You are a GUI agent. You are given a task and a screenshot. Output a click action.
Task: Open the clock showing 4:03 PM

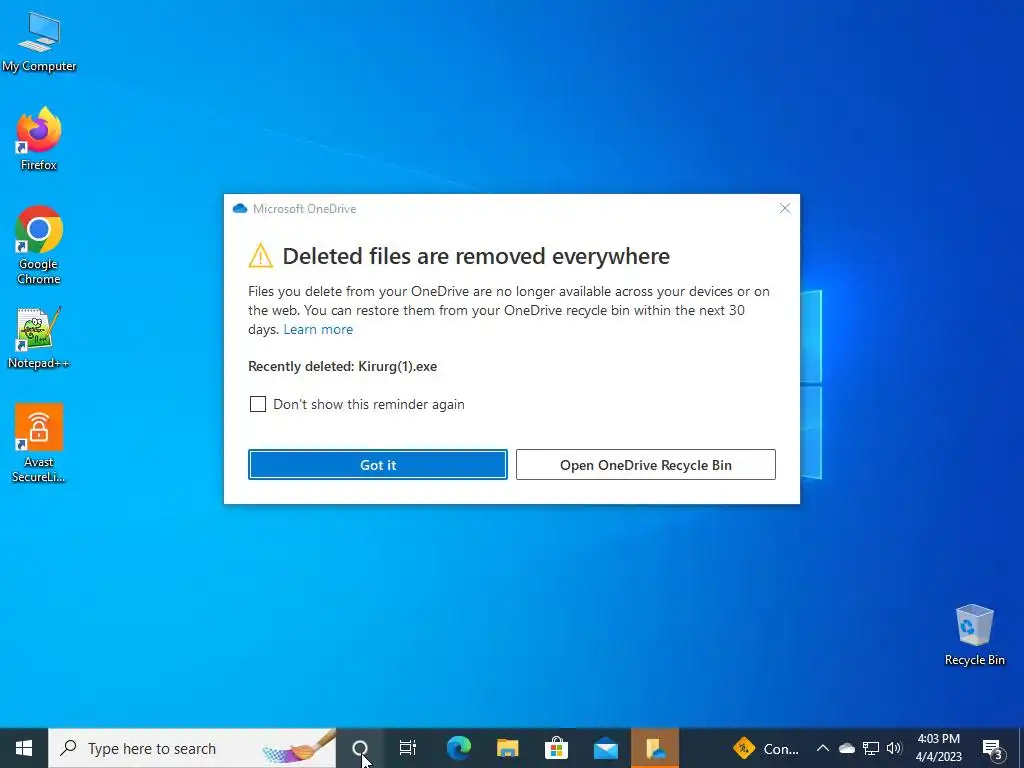click(938, 748)
